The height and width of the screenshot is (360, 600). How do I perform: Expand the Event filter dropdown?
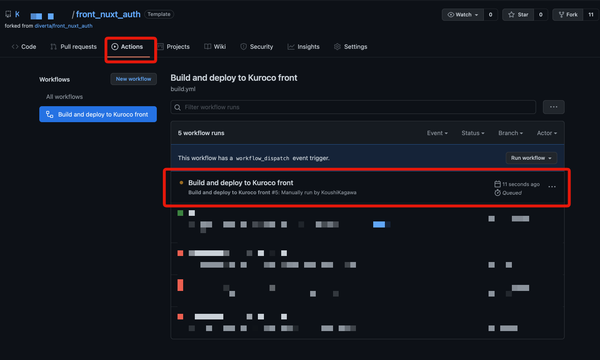[437, 133]
